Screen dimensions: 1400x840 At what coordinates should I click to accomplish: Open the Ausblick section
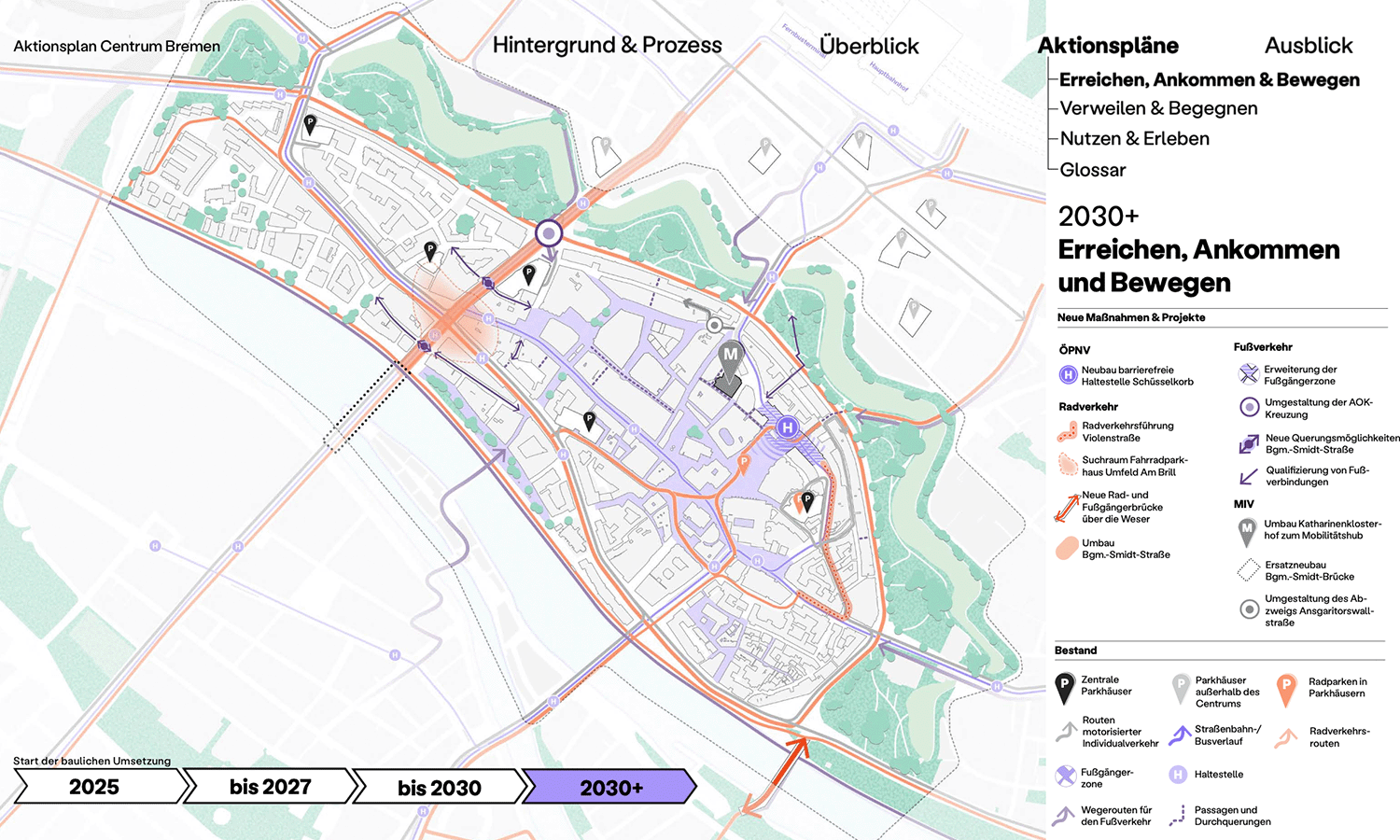1309,46
